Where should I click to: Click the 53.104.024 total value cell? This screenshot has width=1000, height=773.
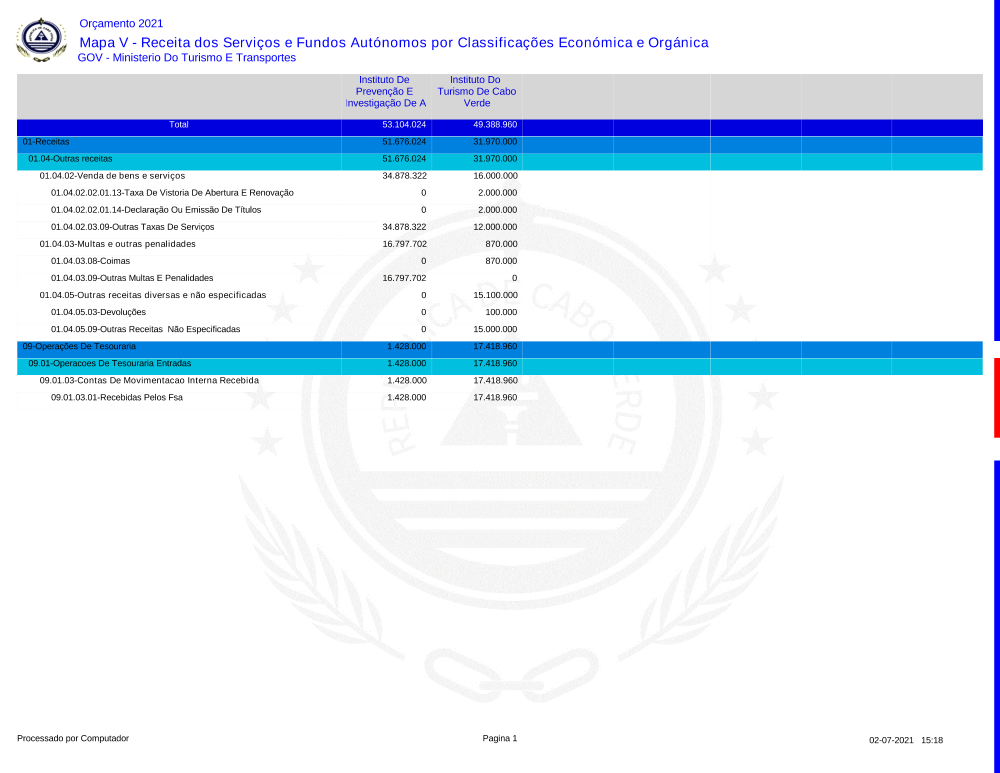(x=404, y=125)
